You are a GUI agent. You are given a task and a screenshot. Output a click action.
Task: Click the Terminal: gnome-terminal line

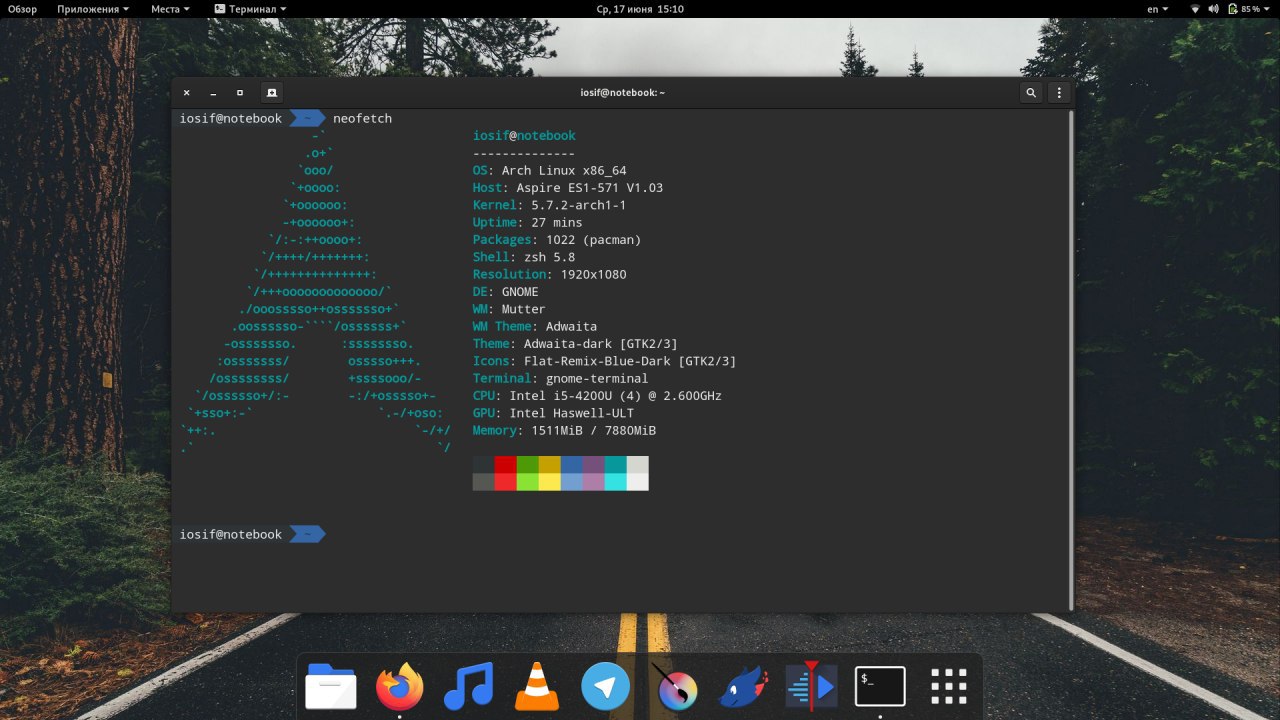click(561, 379)
